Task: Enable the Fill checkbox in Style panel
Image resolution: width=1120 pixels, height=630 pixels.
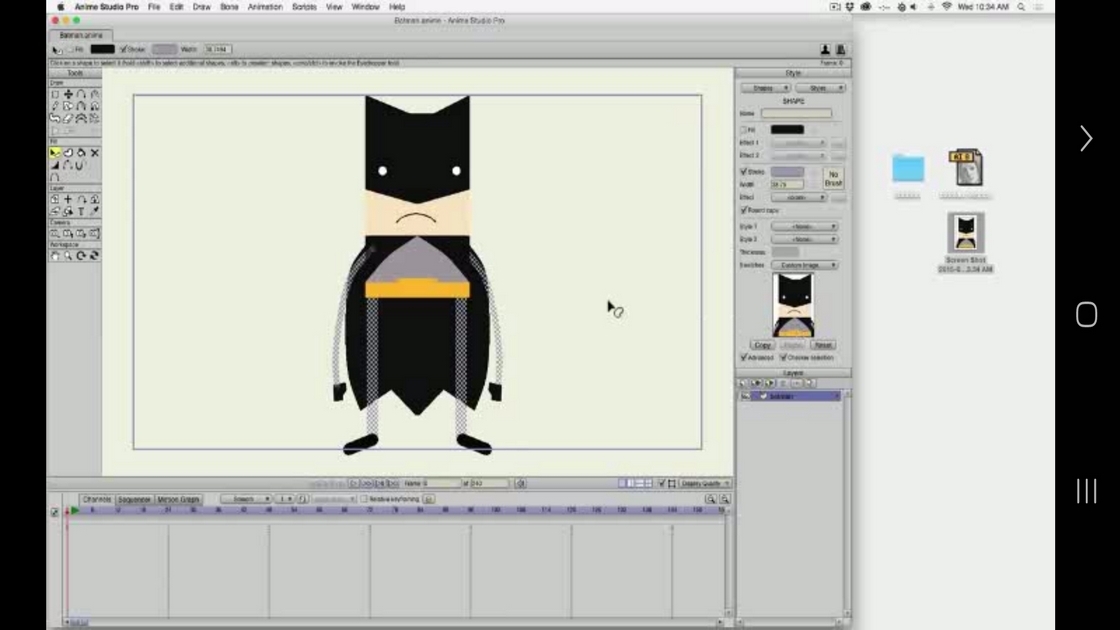Action: [744, 130]
